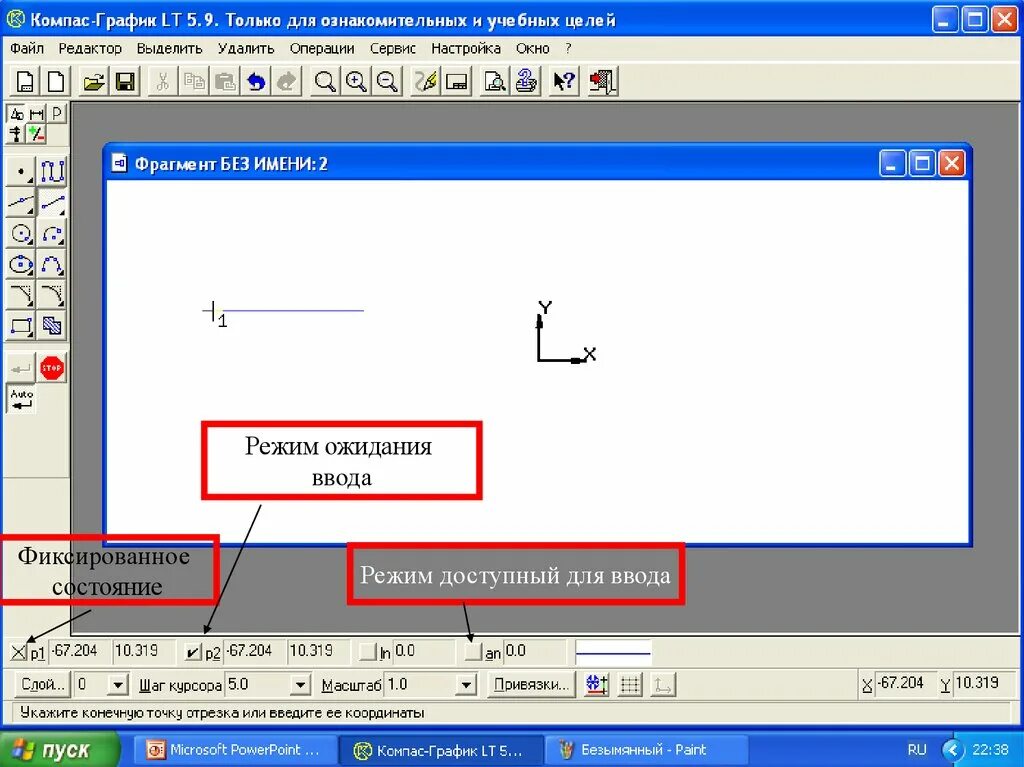Select the Point drawing tool
The height and width of the screenshot is (767, 1024).
21,171
